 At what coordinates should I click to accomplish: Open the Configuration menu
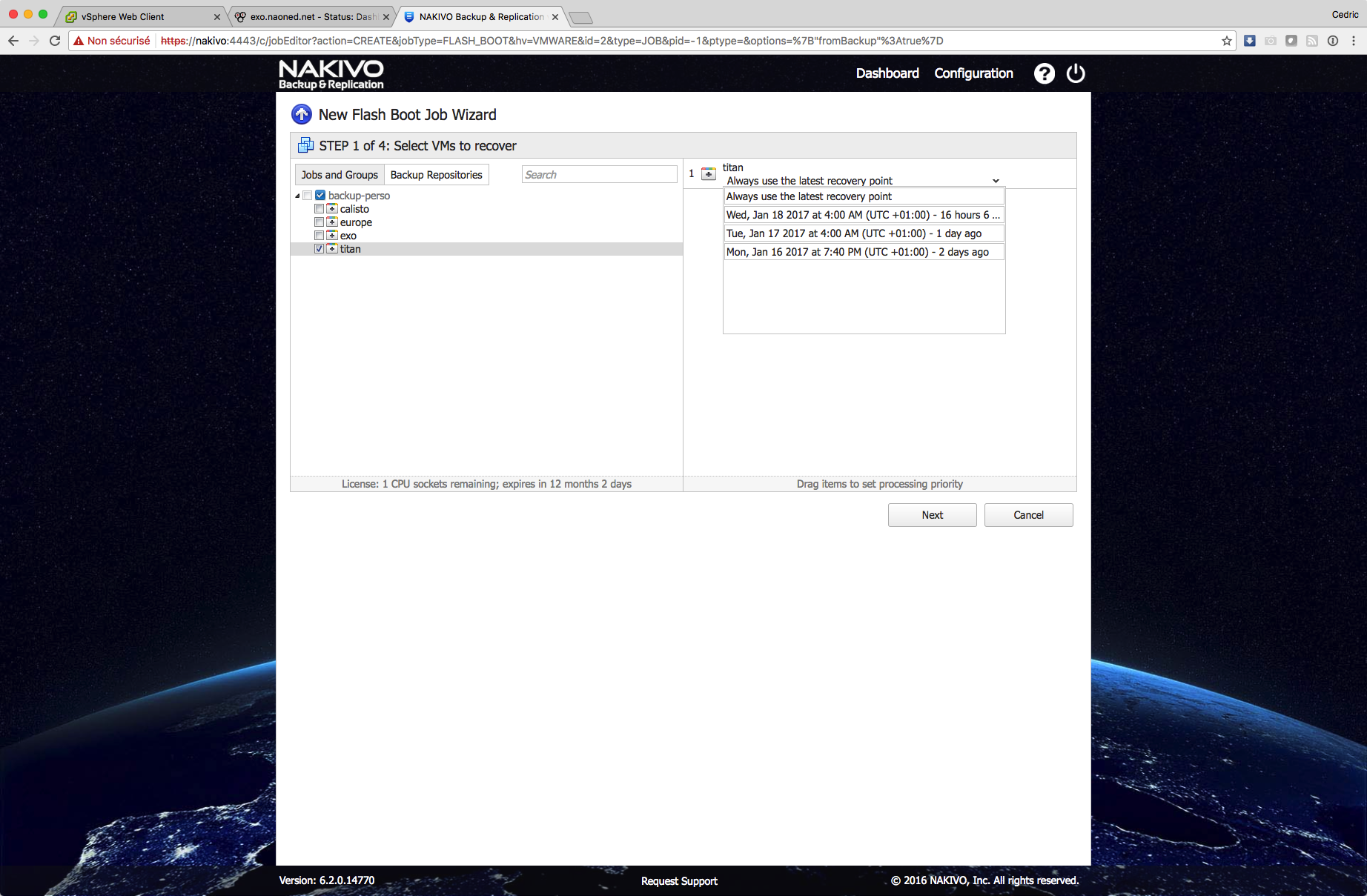(973, 73)
